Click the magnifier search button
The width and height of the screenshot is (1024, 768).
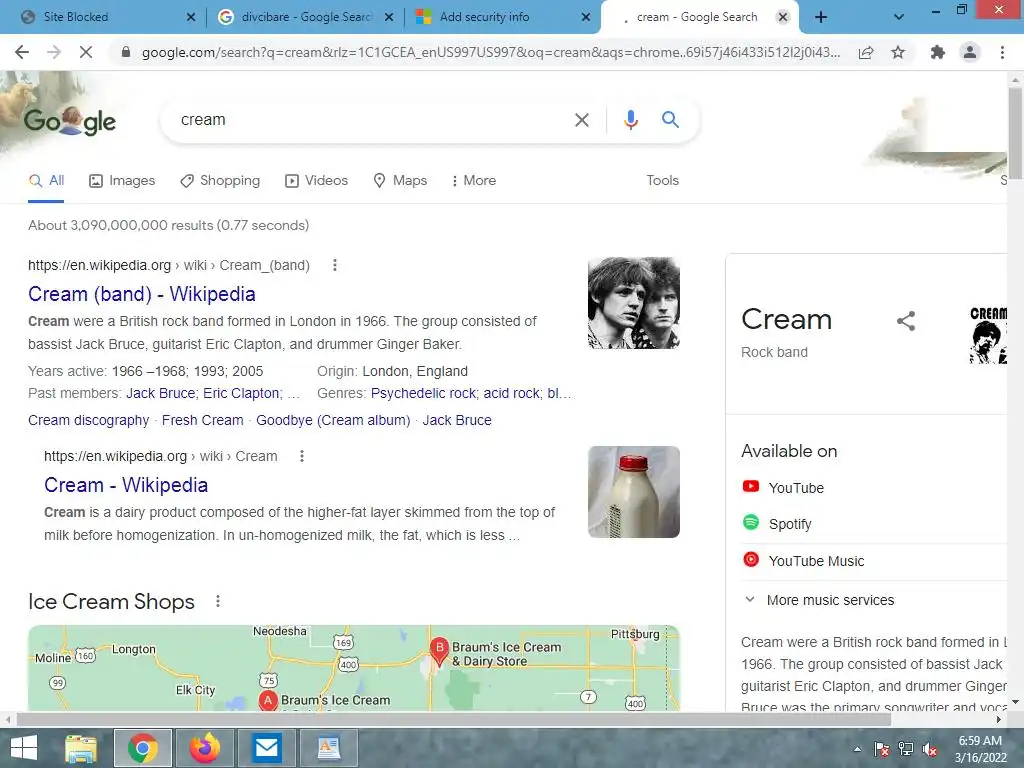point(670,120)
